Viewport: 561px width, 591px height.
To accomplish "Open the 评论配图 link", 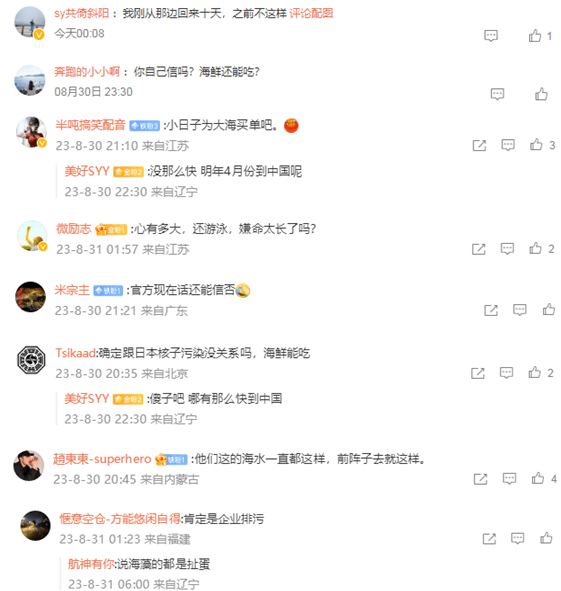I will [x=311, y=14].
